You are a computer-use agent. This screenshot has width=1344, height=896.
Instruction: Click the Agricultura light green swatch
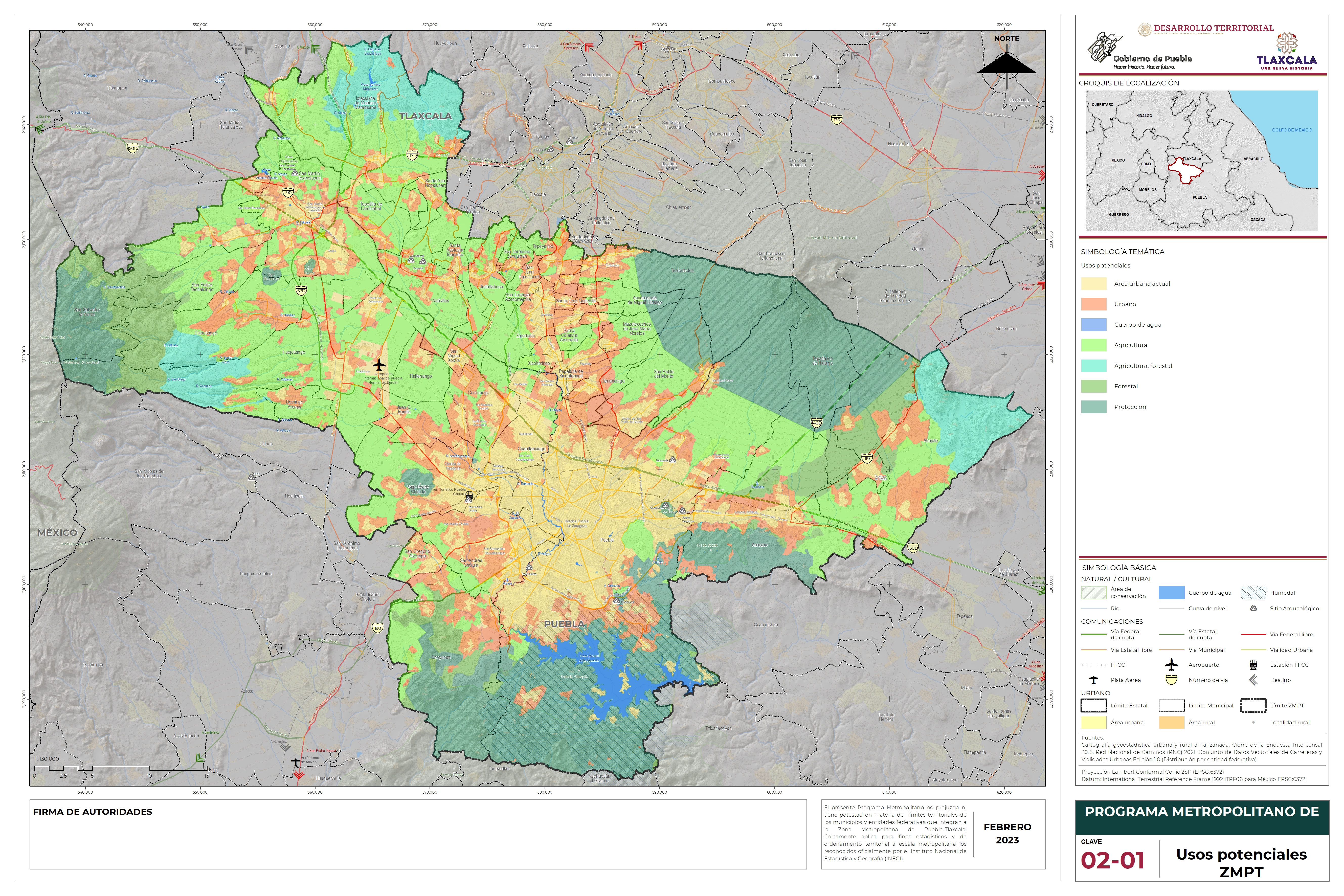(1094, 345)
